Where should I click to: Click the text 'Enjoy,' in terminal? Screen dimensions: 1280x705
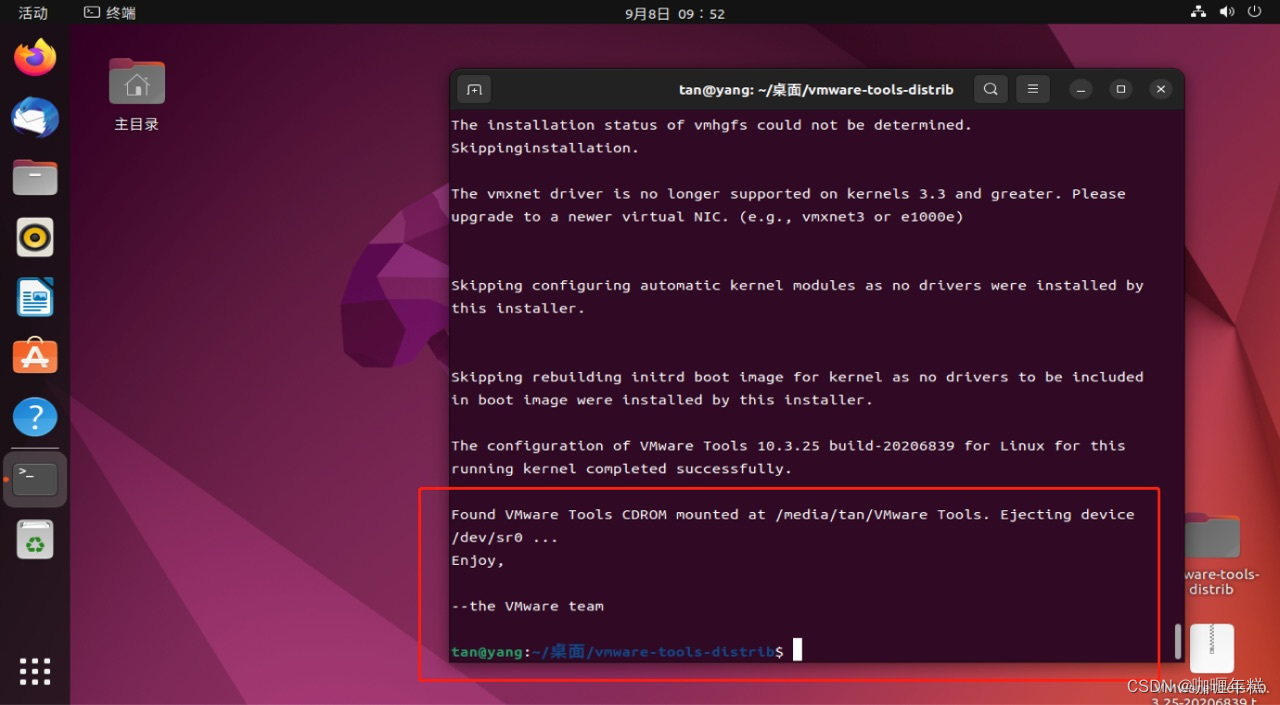(x=478, y=560)
